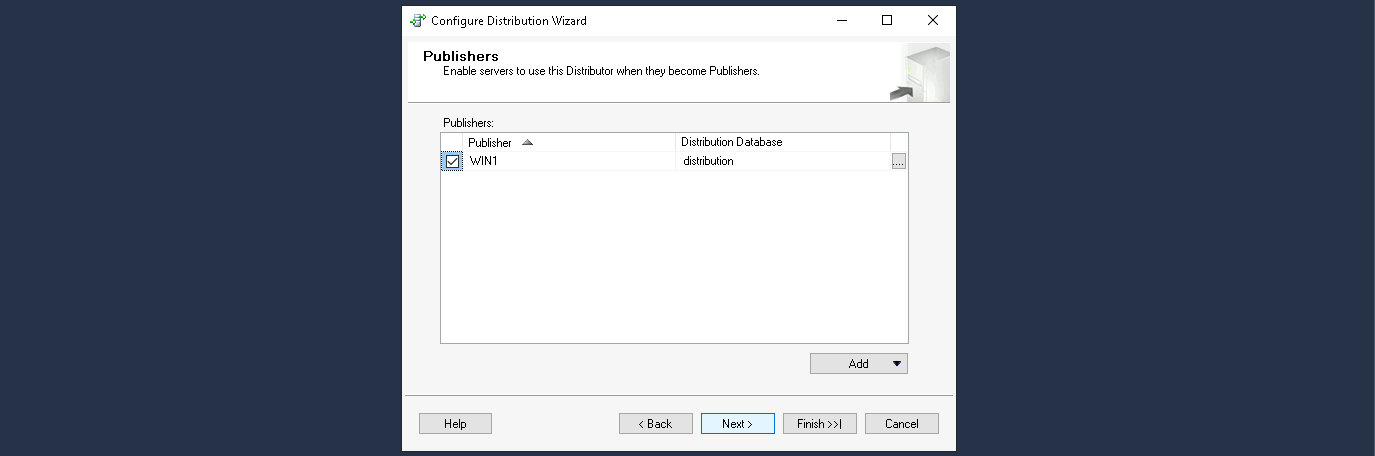
Task: Select the WIN1 publisher row name
Action: point(484,162)
